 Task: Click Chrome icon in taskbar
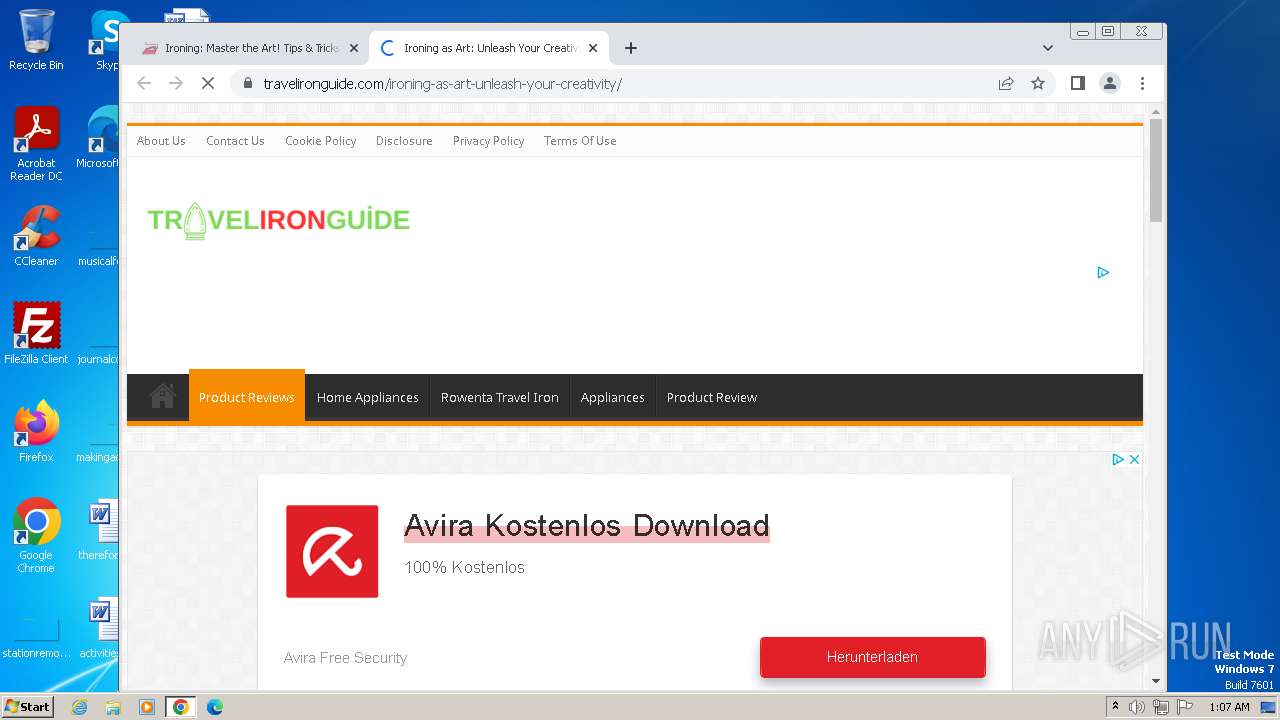(x=181, y=707)
